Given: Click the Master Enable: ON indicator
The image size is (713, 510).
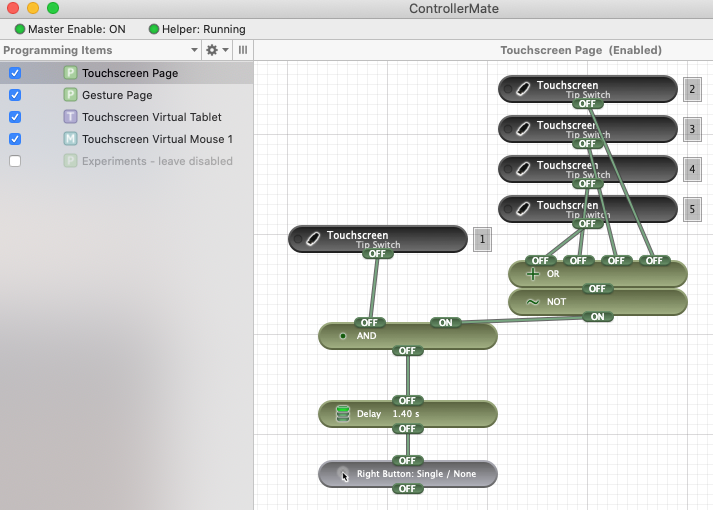Looking at the screenshot, I should (70, 29).
